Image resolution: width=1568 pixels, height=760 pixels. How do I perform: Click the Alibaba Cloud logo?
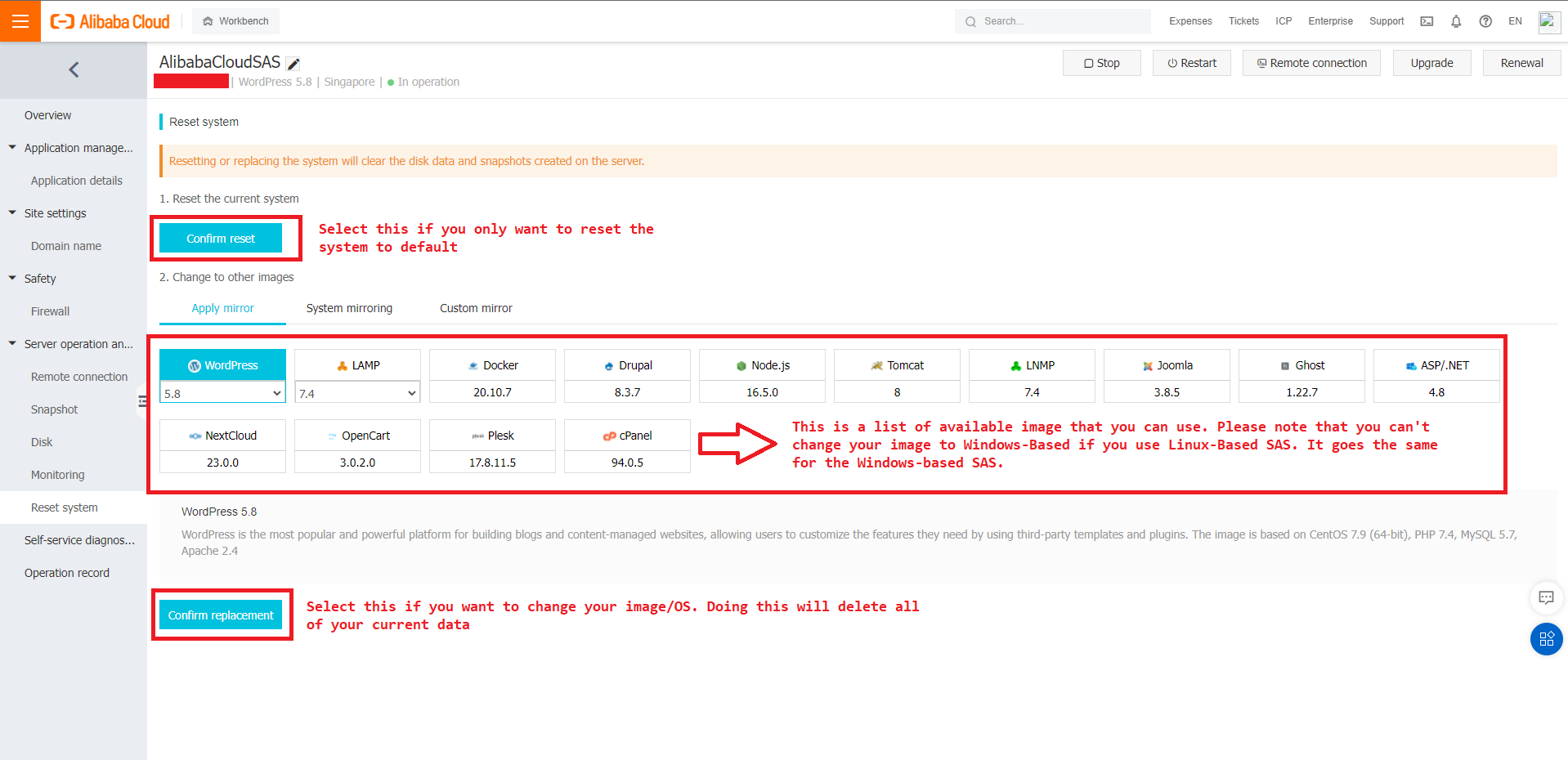(110, 21)
